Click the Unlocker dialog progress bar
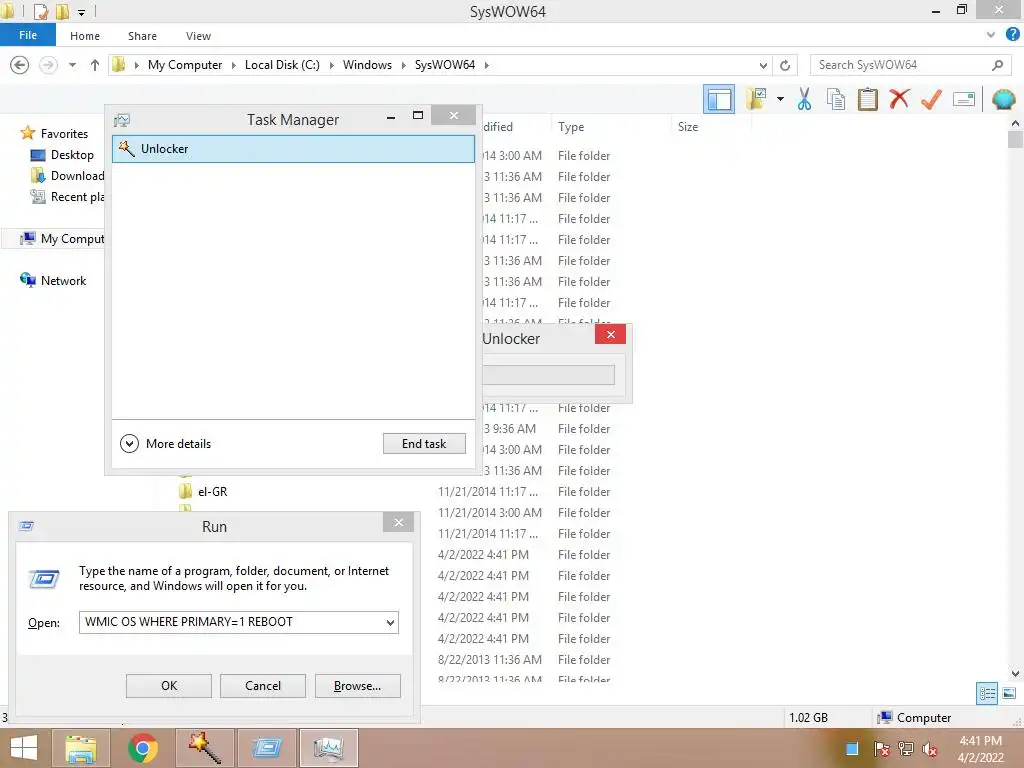This screenshot has height=768, width=1024. pyautogui.click(x=549, y=375)
